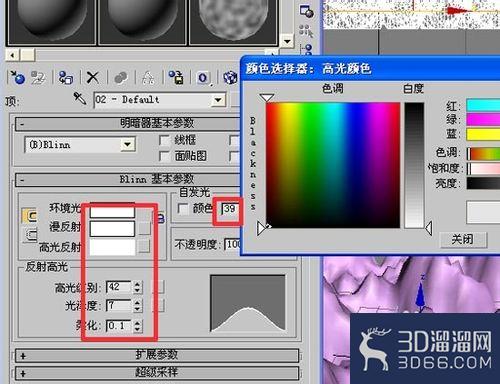
Task: Click the lock icon beside 环境光
Action: tap(30, 216)
